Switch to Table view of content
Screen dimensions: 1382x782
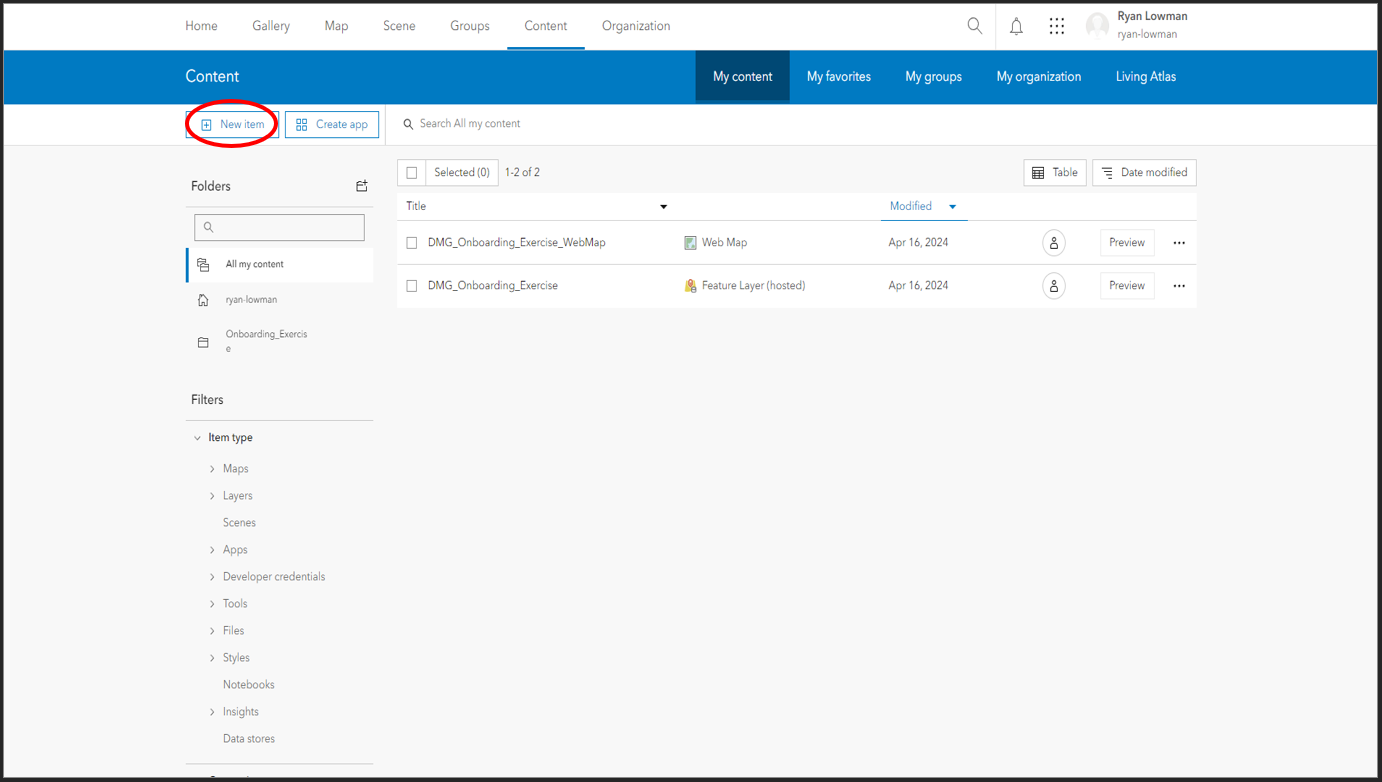(1054, 172)
